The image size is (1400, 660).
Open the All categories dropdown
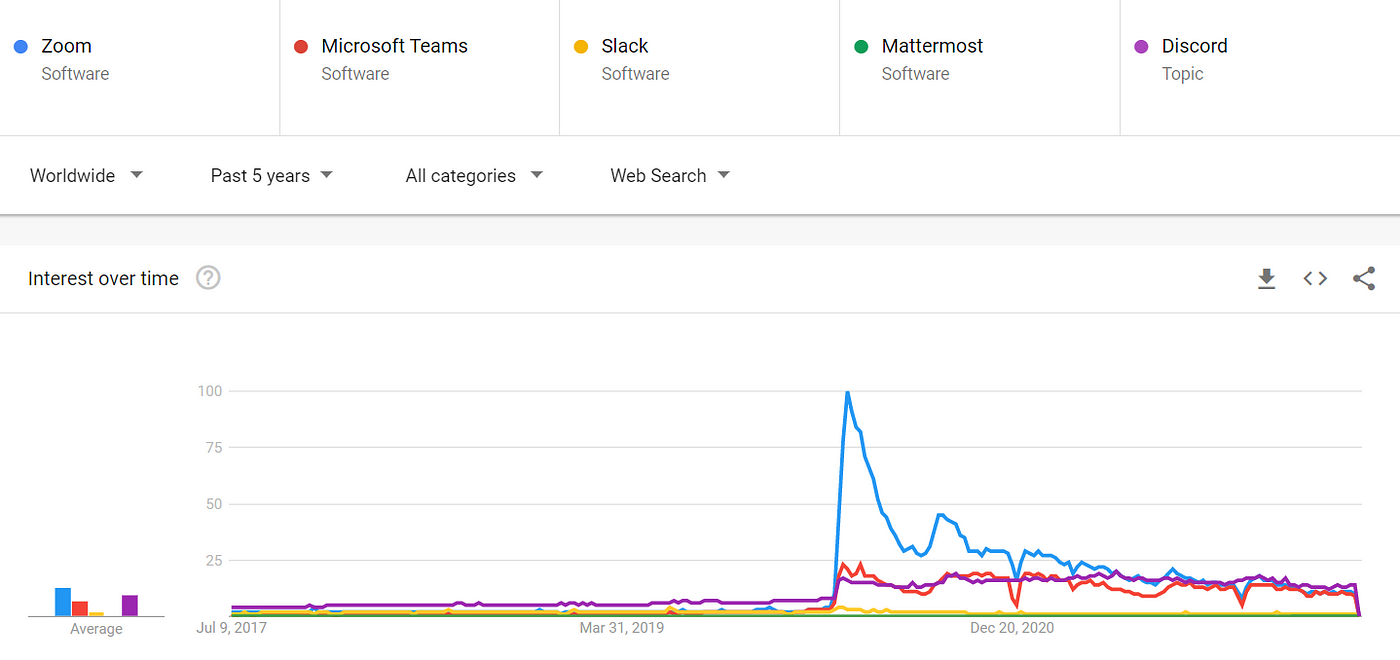(x=475, y=175)
